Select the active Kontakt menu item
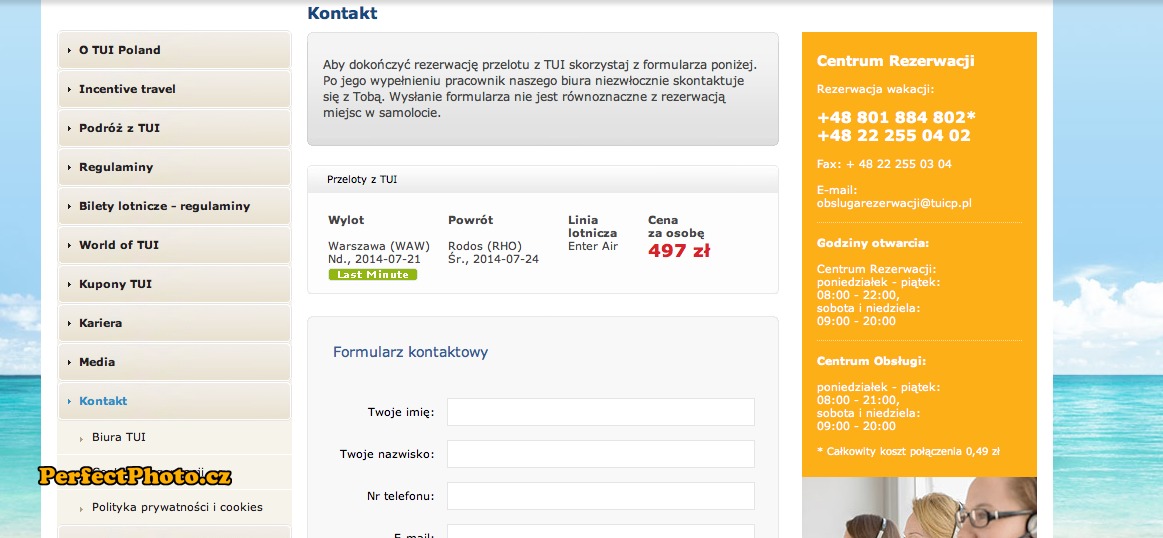The image size is (1163, 538). click(174, 401)
